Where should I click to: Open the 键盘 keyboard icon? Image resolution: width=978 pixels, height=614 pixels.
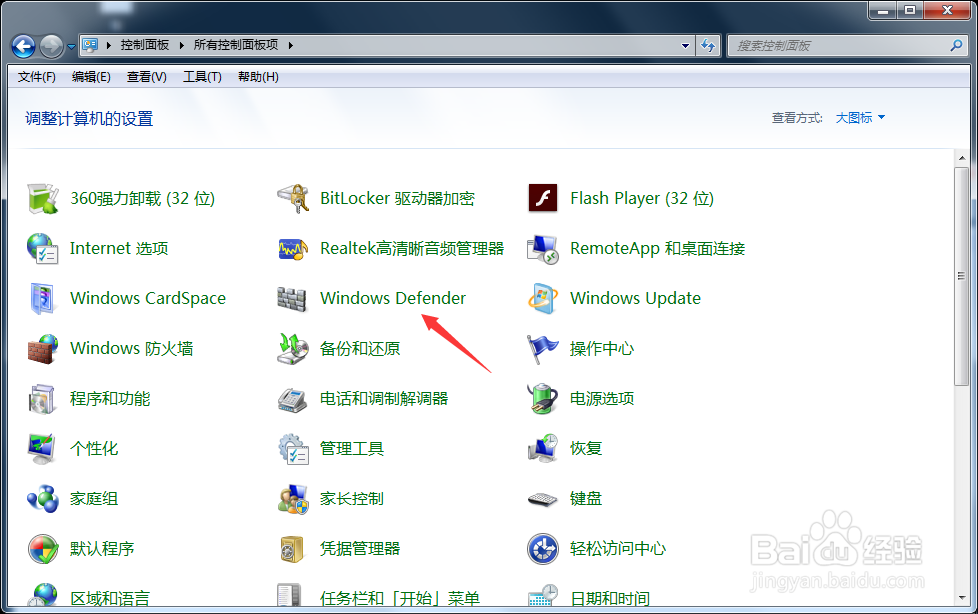pyautogui.click(x=543, y=499)
